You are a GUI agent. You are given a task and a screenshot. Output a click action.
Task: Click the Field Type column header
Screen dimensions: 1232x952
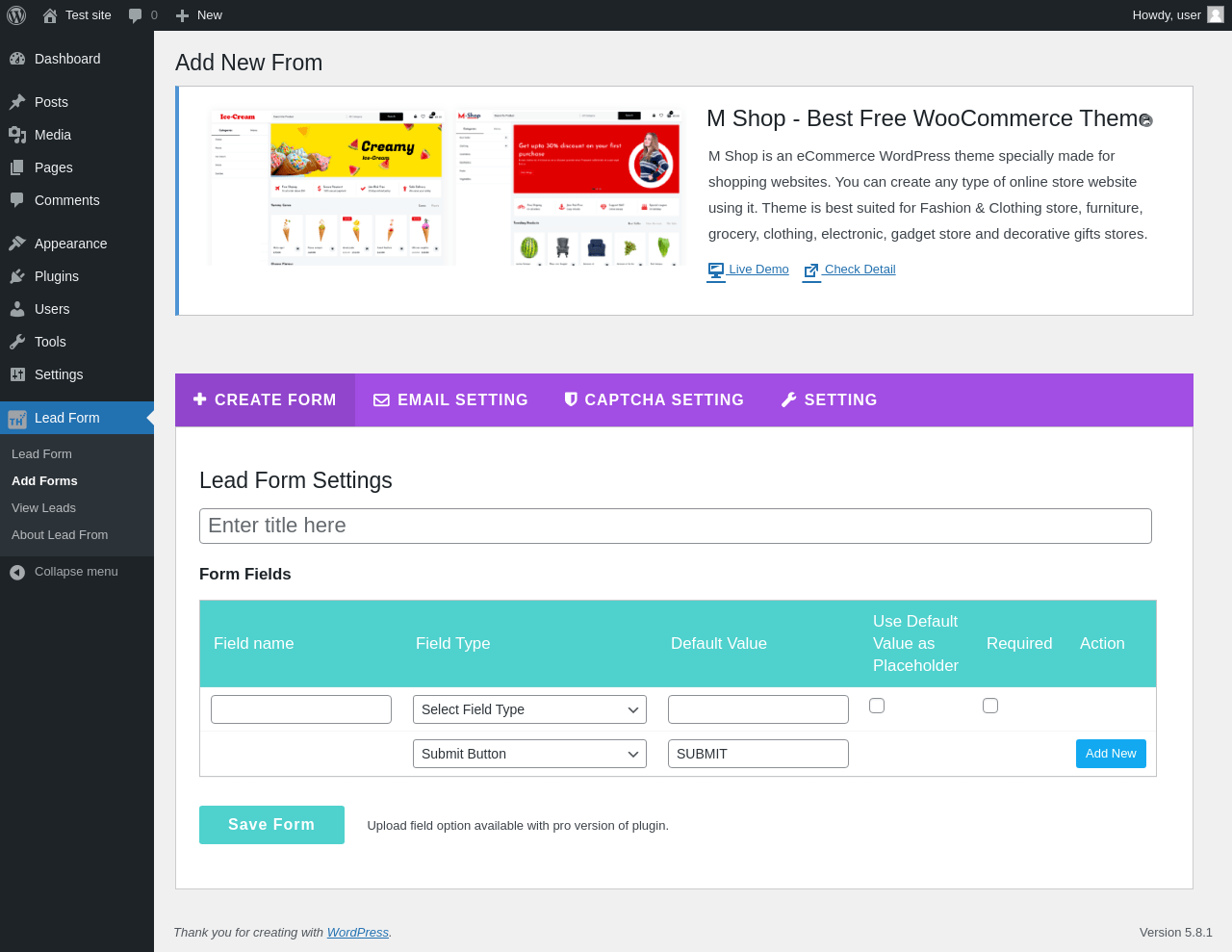point(453,643)
